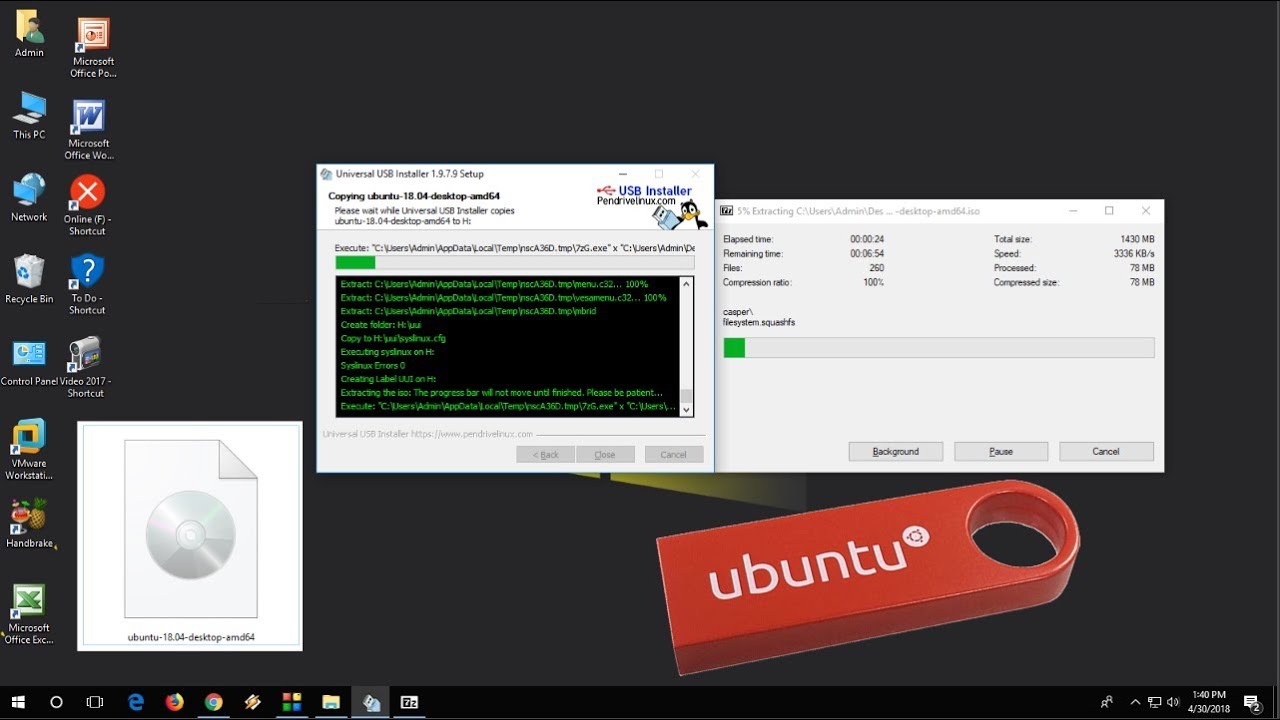Select the ubuntu-18.04-desktop-amd64 ISO file thumbnail
Screen dimensions: 1280x720
coord(190,536)
